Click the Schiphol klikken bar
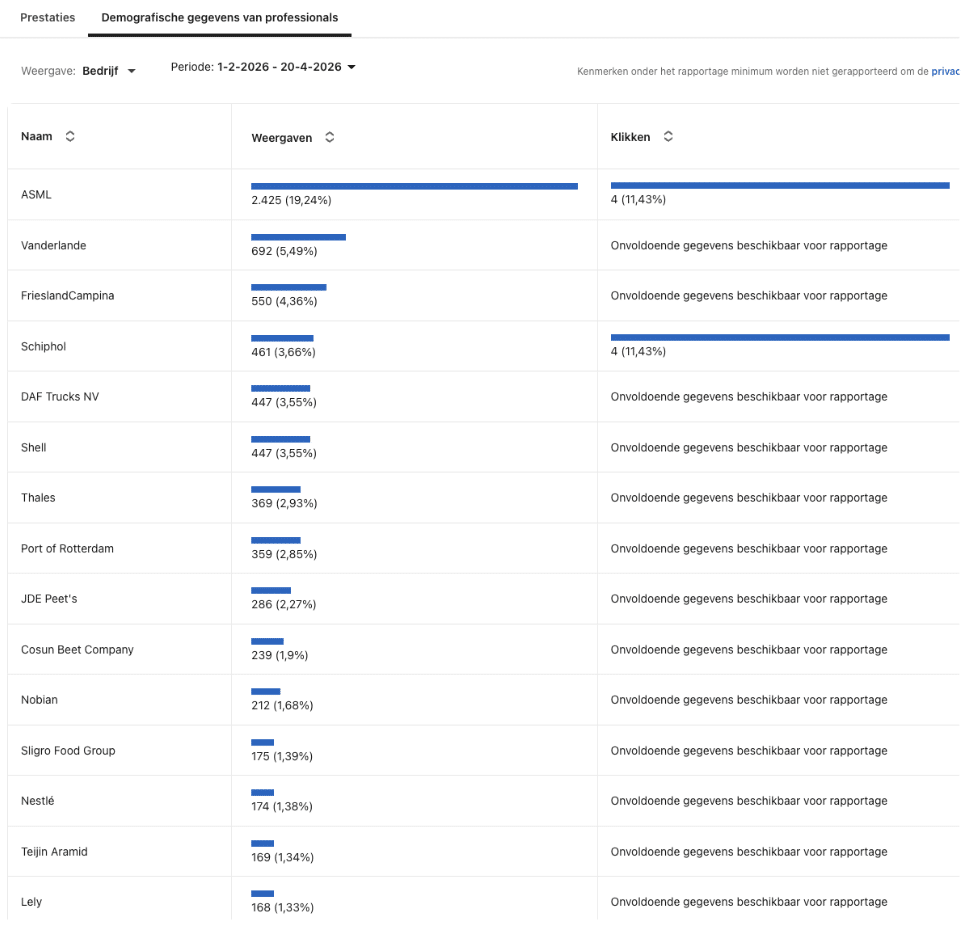The width and height of the screenshot is (980, 932). point(780,338)
